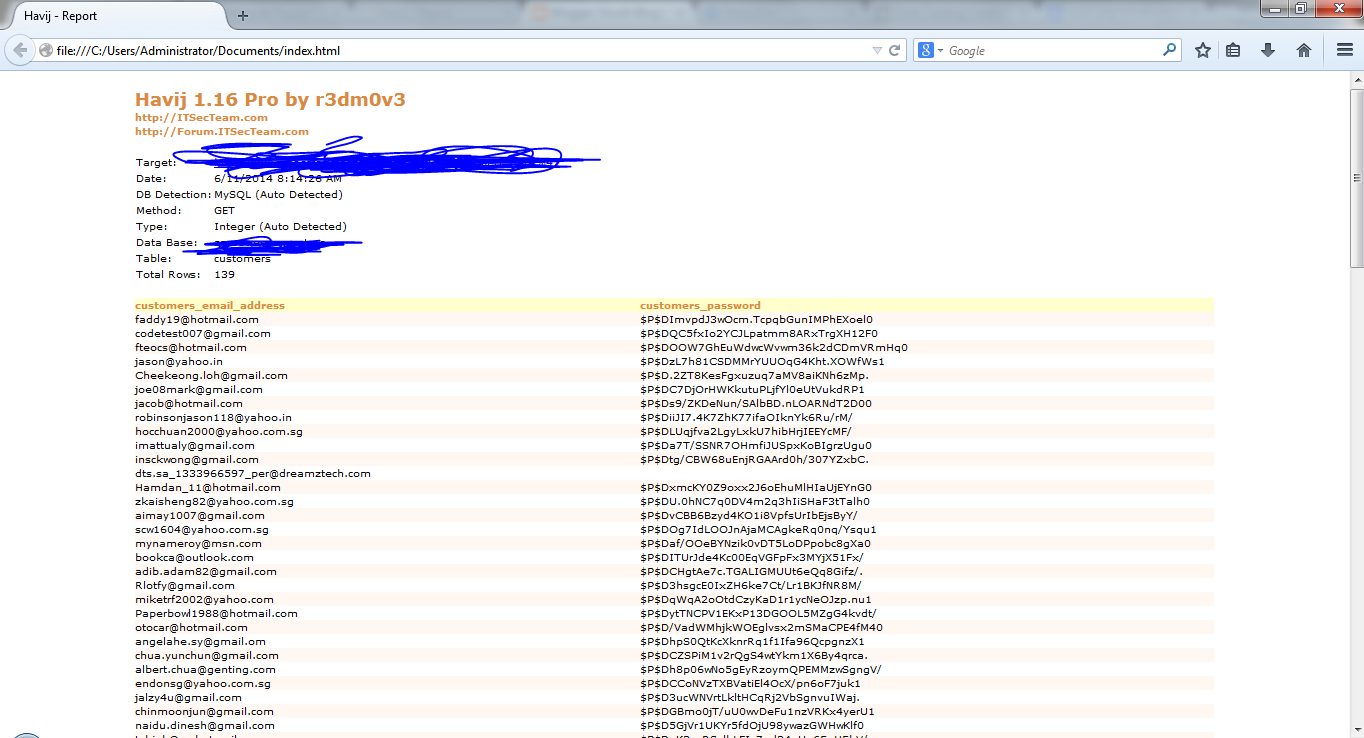Click the globe site identity icon
Viewport: 1364px width, 738px height.
pyautogui.click(x=46, y=50)
